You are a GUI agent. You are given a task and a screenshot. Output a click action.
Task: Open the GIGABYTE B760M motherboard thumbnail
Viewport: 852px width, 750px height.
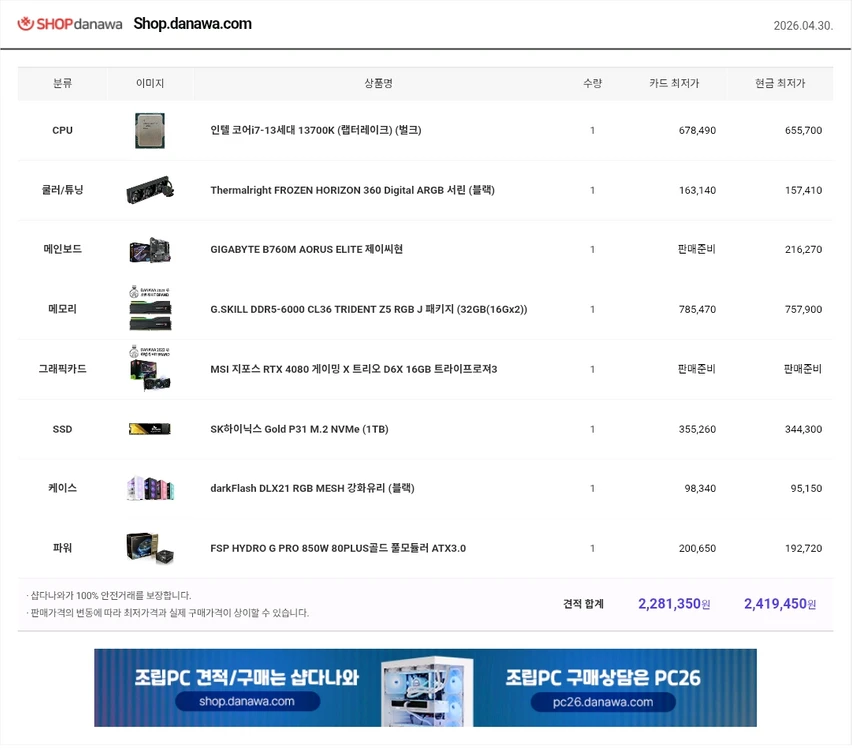150,249
